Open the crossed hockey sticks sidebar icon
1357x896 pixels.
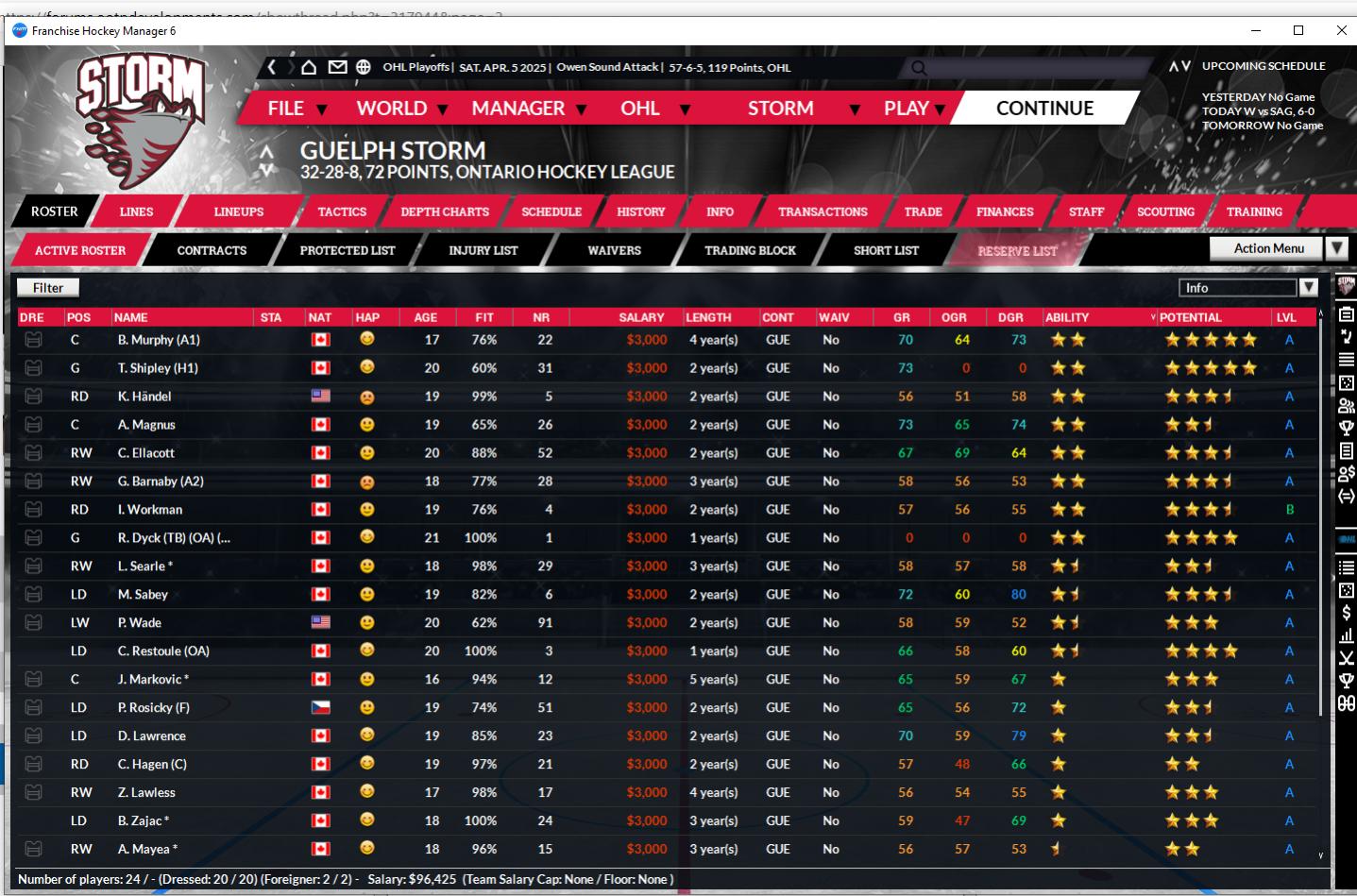tap(1347, 658)
